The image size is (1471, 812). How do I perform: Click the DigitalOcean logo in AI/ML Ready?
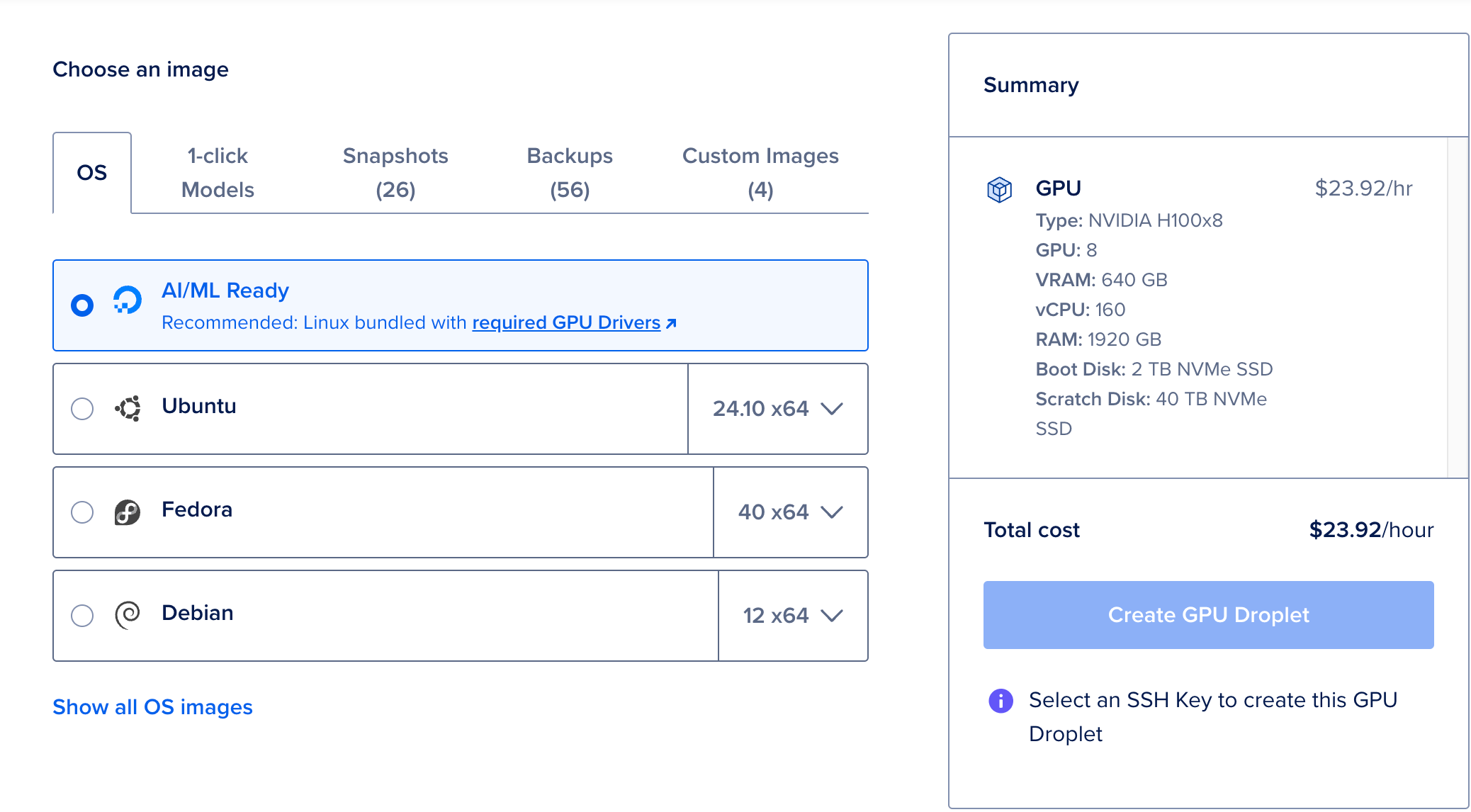[x=128, y=300]
